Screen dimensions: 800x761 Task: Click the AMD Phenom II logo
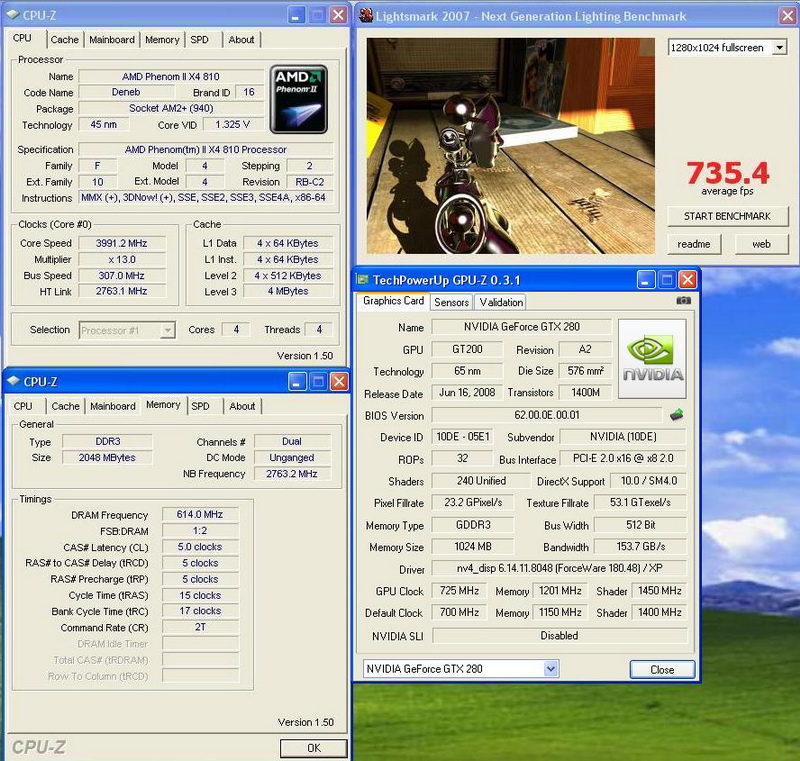tap(298, 99)
